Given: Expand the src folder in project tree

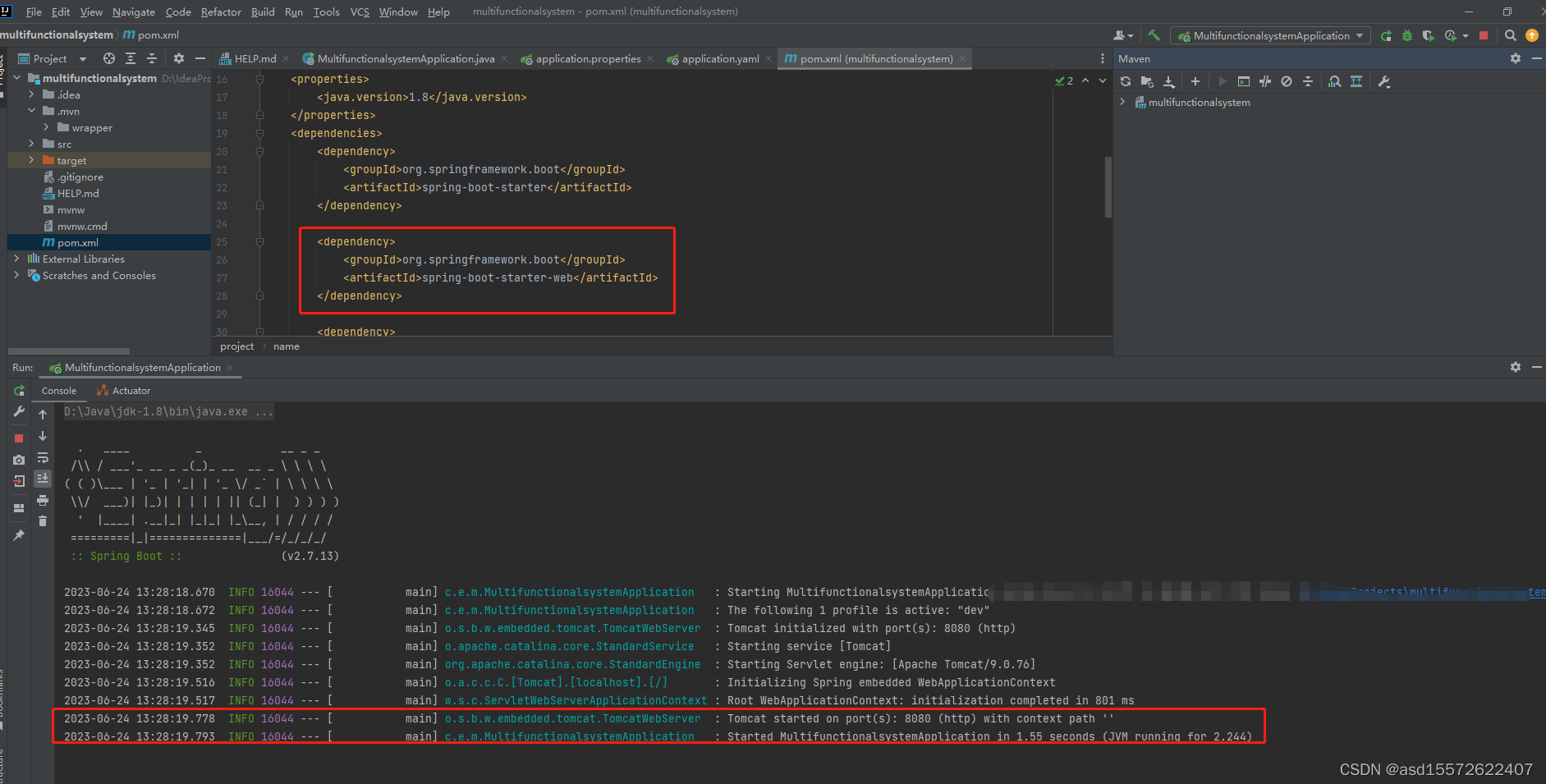Looking at the screenshot, I should coord(31,144).
